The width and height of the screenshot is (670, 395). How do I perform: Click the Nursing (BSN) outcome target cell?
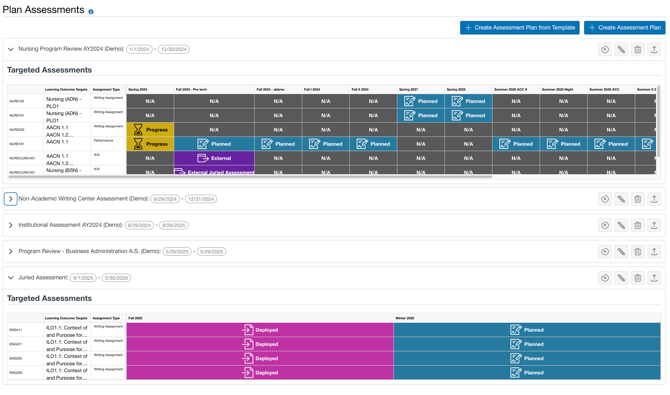[x=66, y=170]
